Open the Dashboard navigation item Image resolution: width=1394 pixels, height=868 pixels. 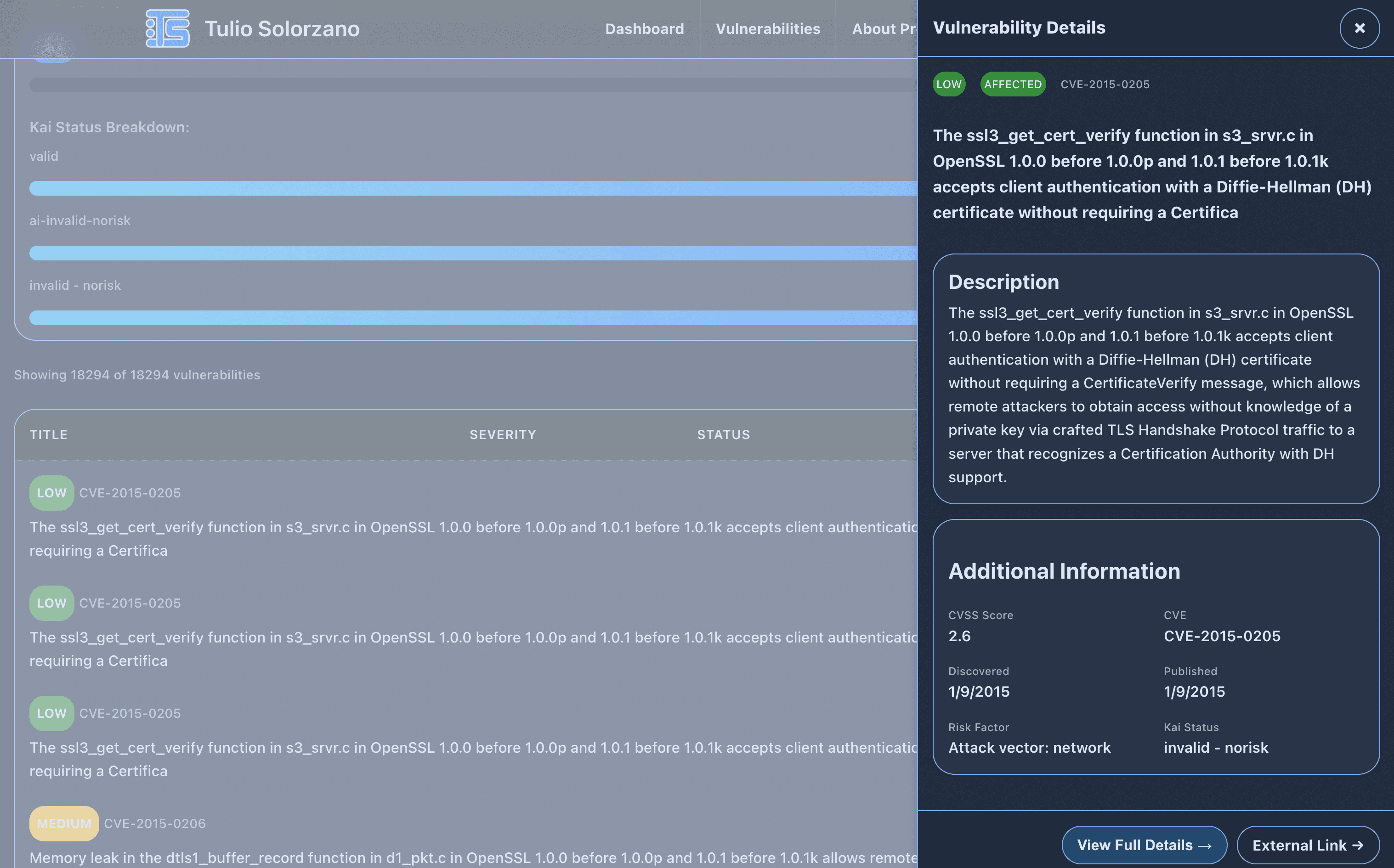(644, 28)
